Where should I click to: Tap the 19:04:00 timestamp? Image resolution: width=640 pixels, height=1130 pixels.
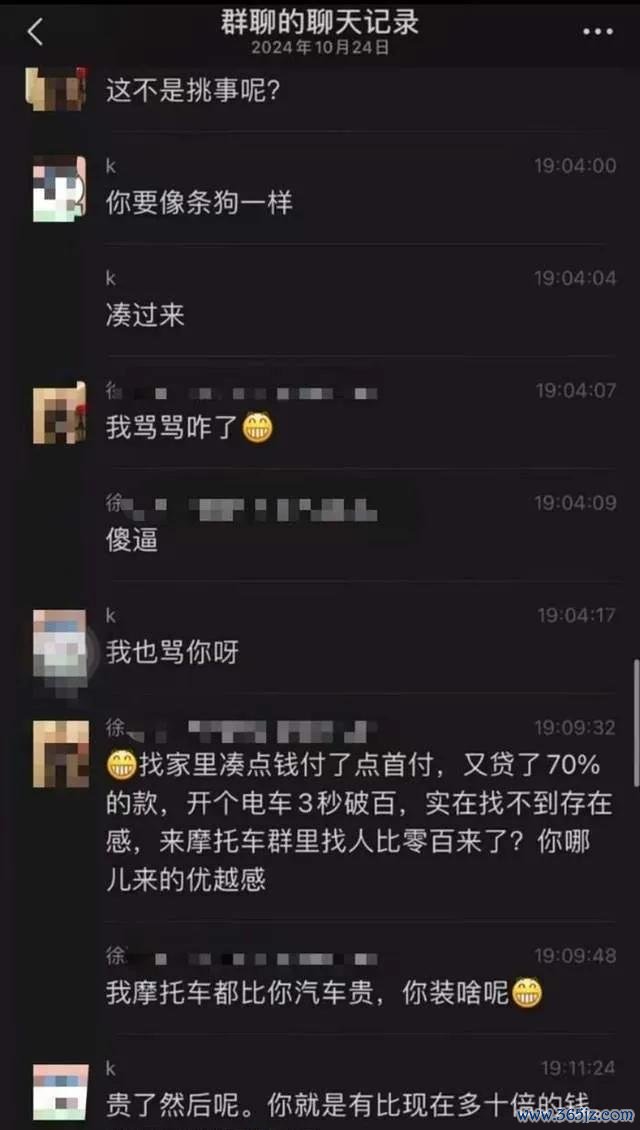pos(575,166)
